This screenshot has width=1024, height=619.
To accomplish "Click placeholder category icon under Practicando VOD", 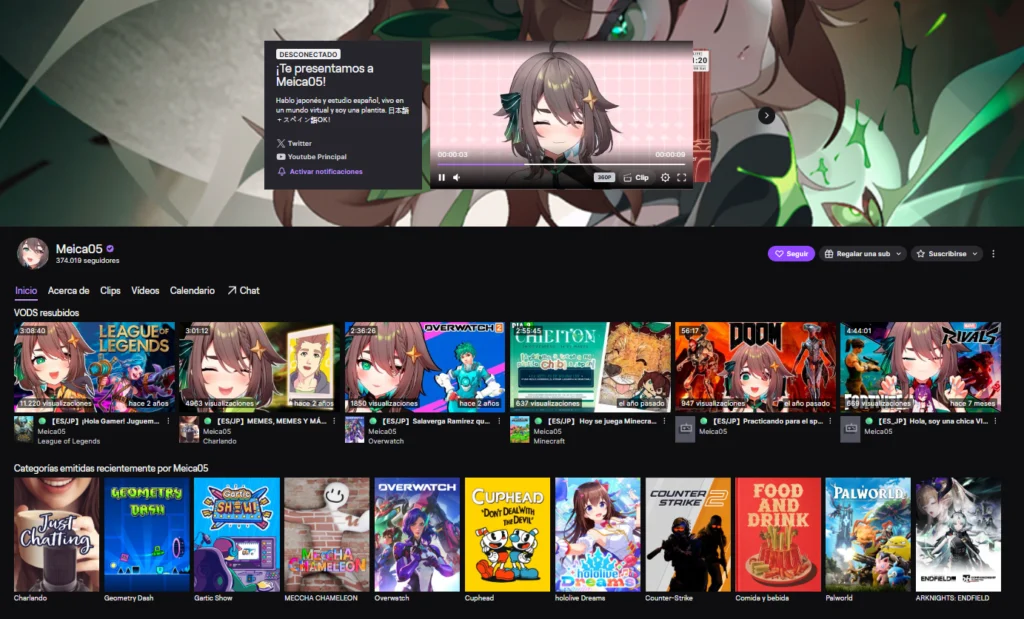I will tap(685, 430).
